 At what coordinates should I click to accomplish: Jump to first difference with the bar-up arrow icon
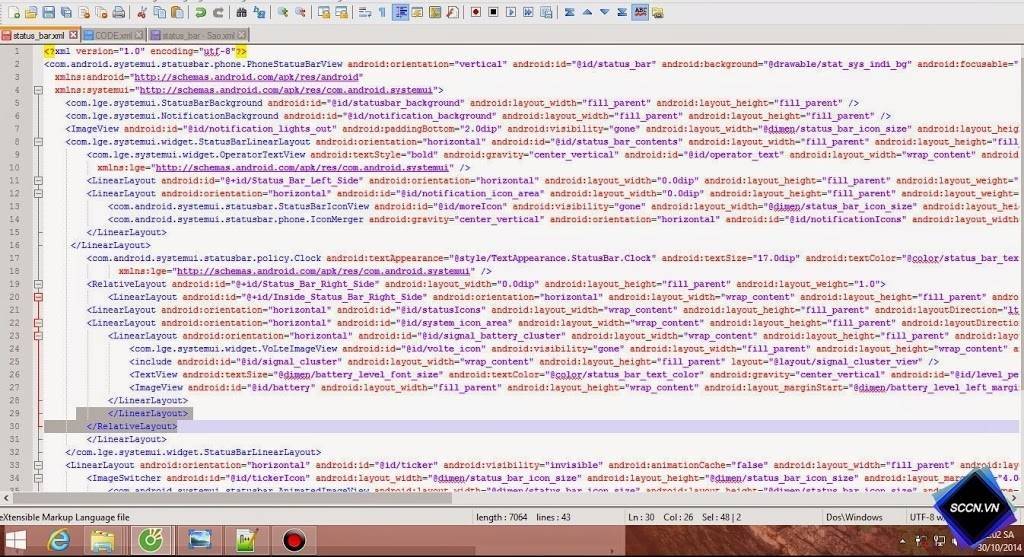(569, 12)
